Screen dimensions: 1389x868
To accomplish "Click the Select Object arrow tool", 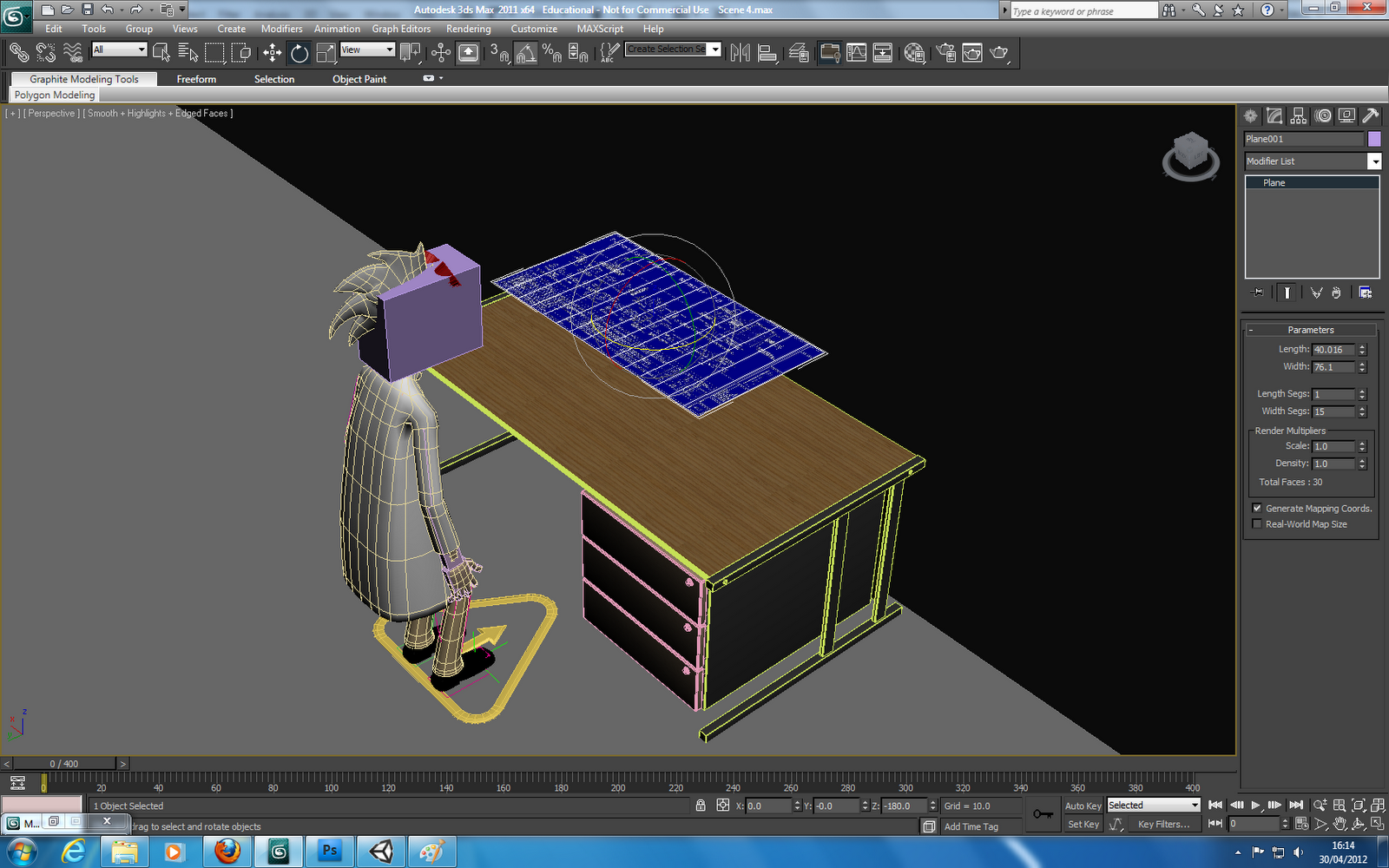I will (161, 53).
